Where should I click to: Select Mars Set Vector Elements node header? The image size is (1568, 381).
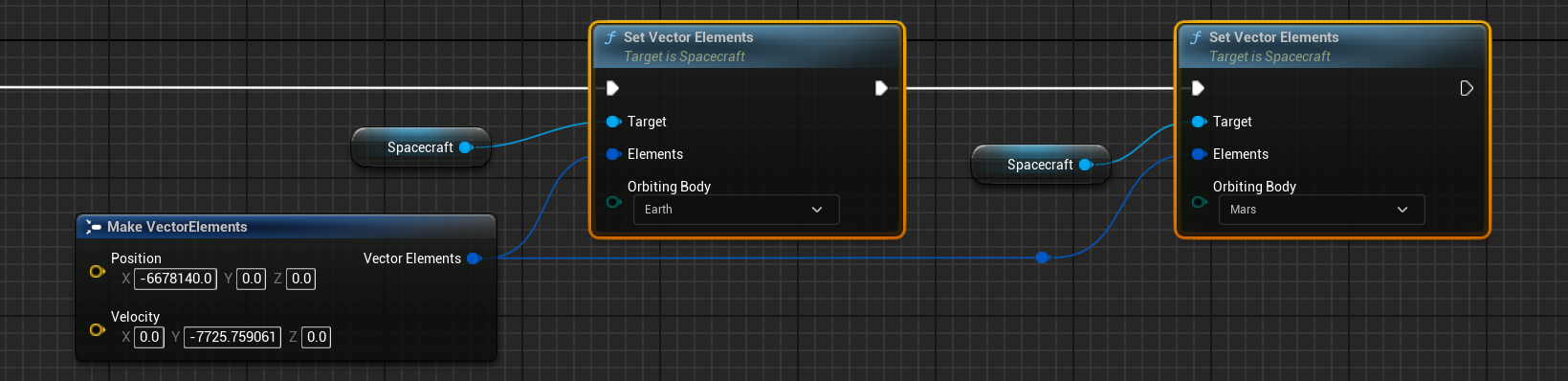pyautogui.click(x=1333, y=46)
